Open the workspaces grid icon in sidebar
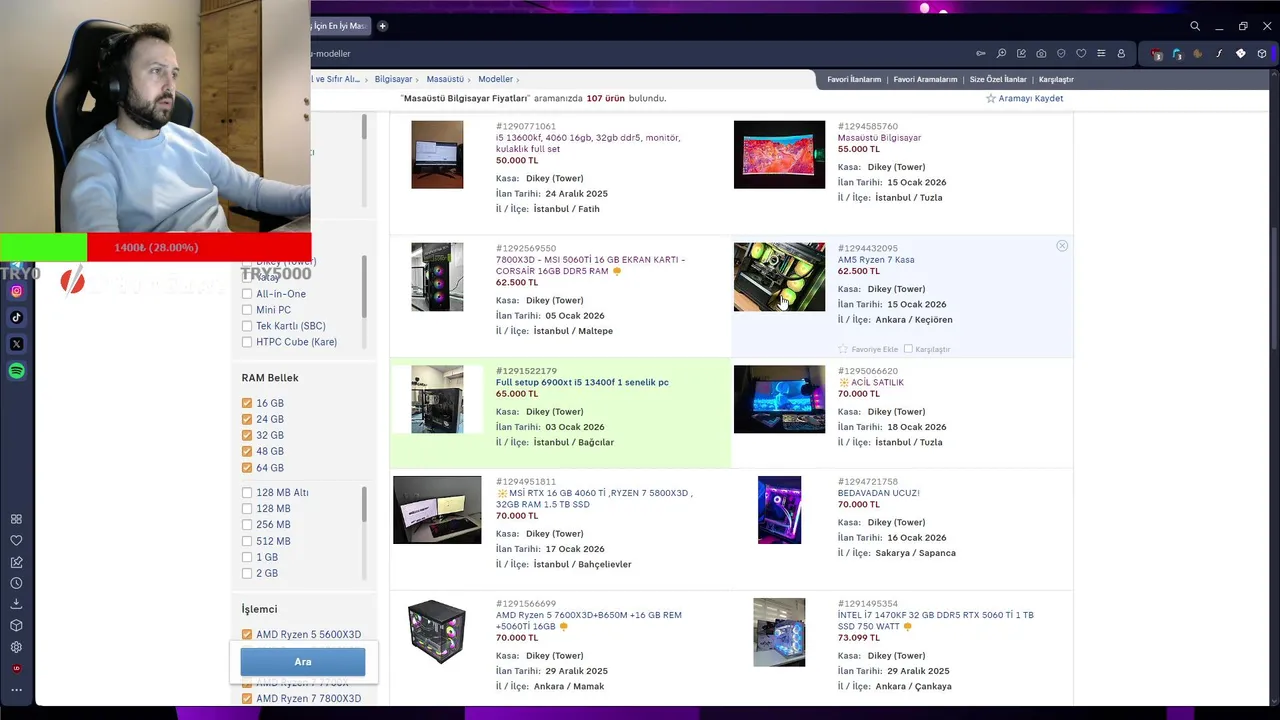 [x=16, y=519]
